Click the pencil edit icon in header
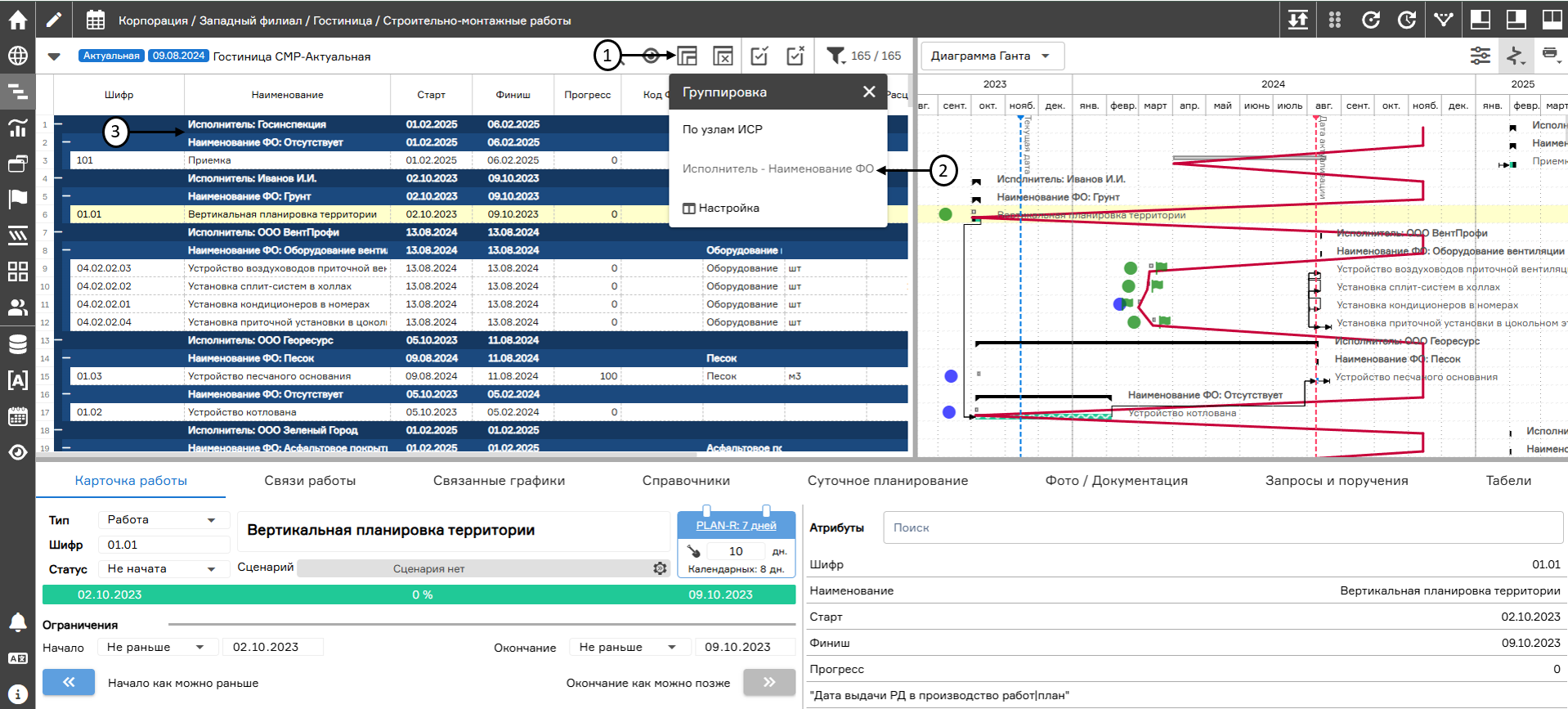 click(x=54, y=20)
